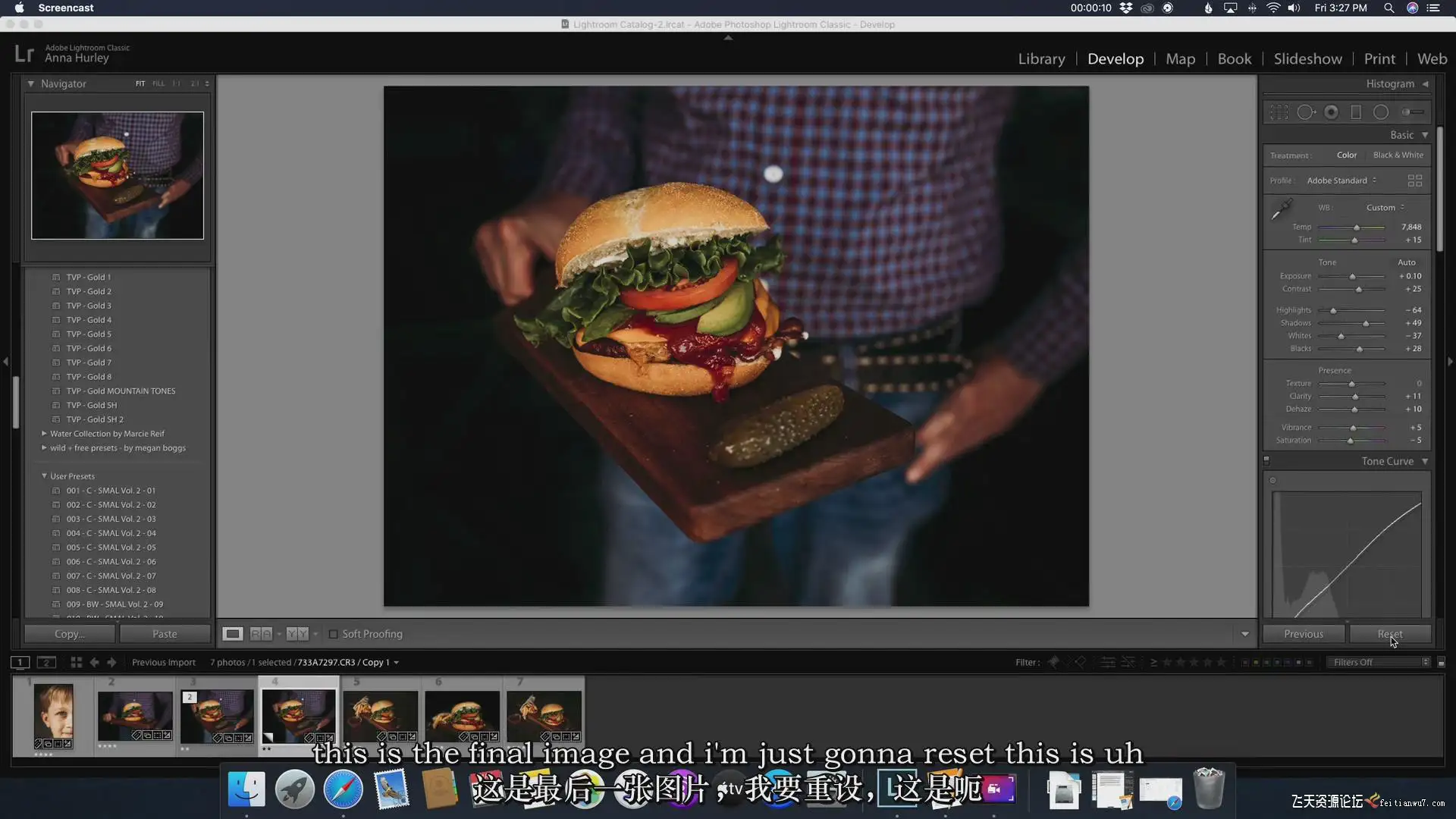Select the Graduated Filter tool
1456x819 pixels.
(1356, 112)
